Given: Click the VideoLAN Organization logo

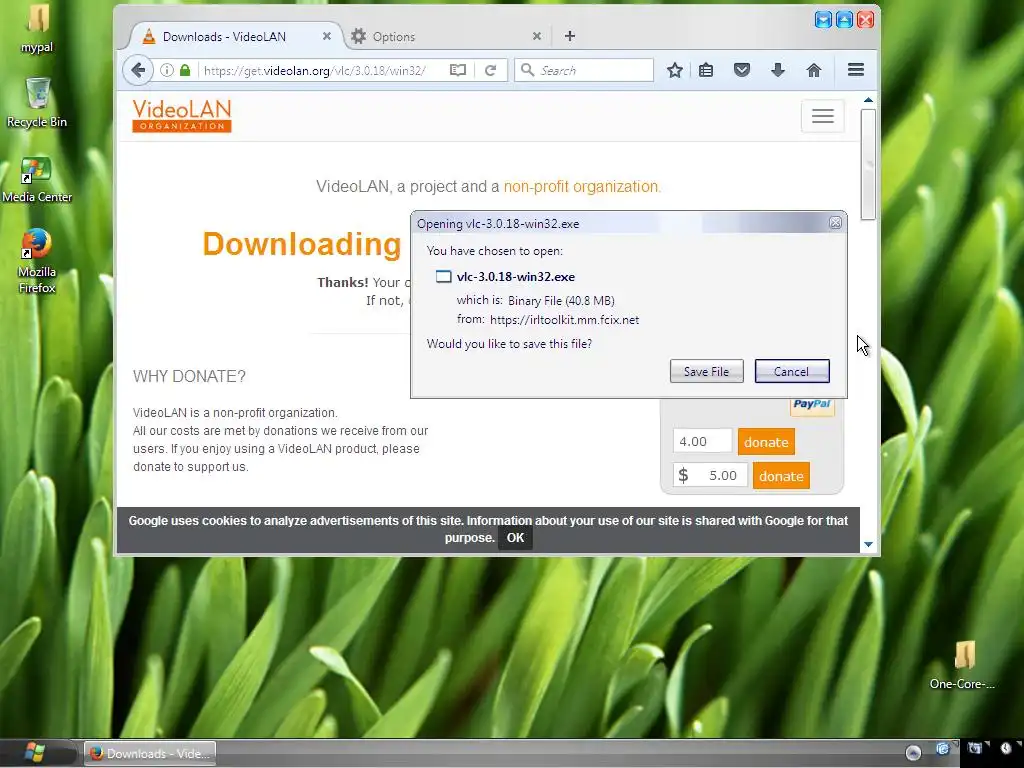Looking at the screenshot, I should pyautogui.click(x=182, y=116).
